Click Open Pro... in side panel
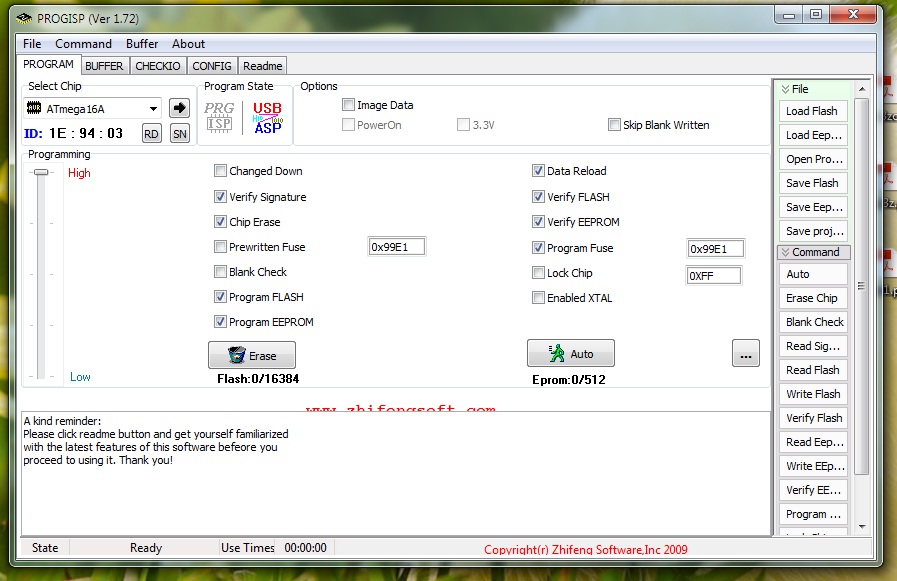 pos(813,159)
